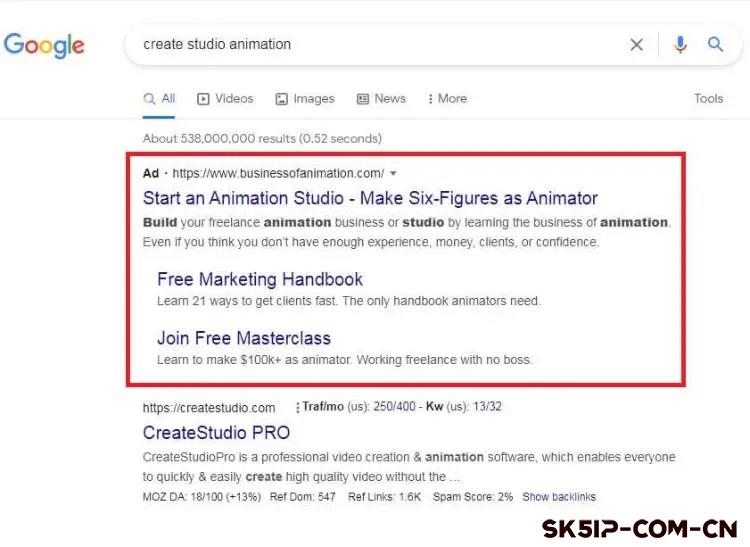Expand the ad URL dropdown arrow
The width and height of the screenshot is (750, 547).
pos(393,173)
